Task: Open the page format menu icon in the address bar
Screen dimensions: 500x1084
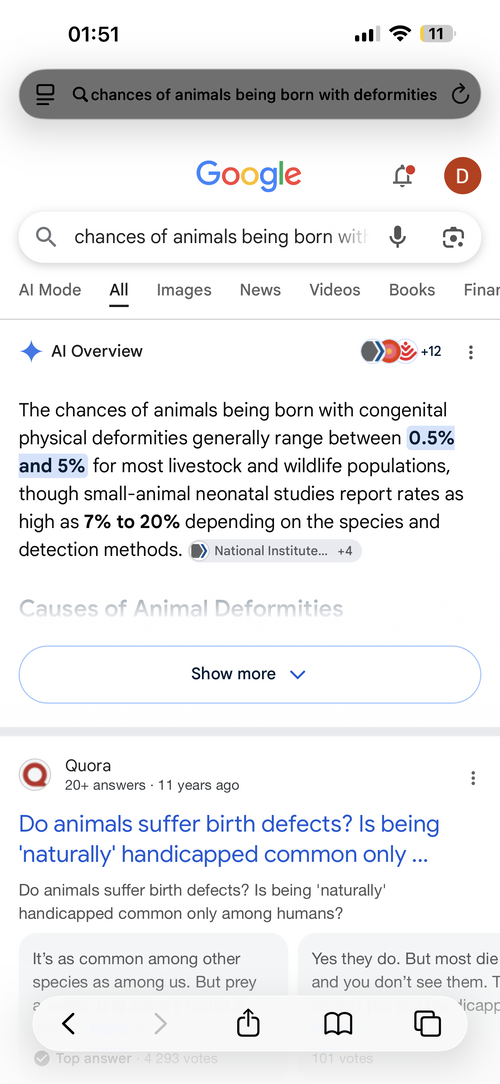Action: [x=45, y=95]
